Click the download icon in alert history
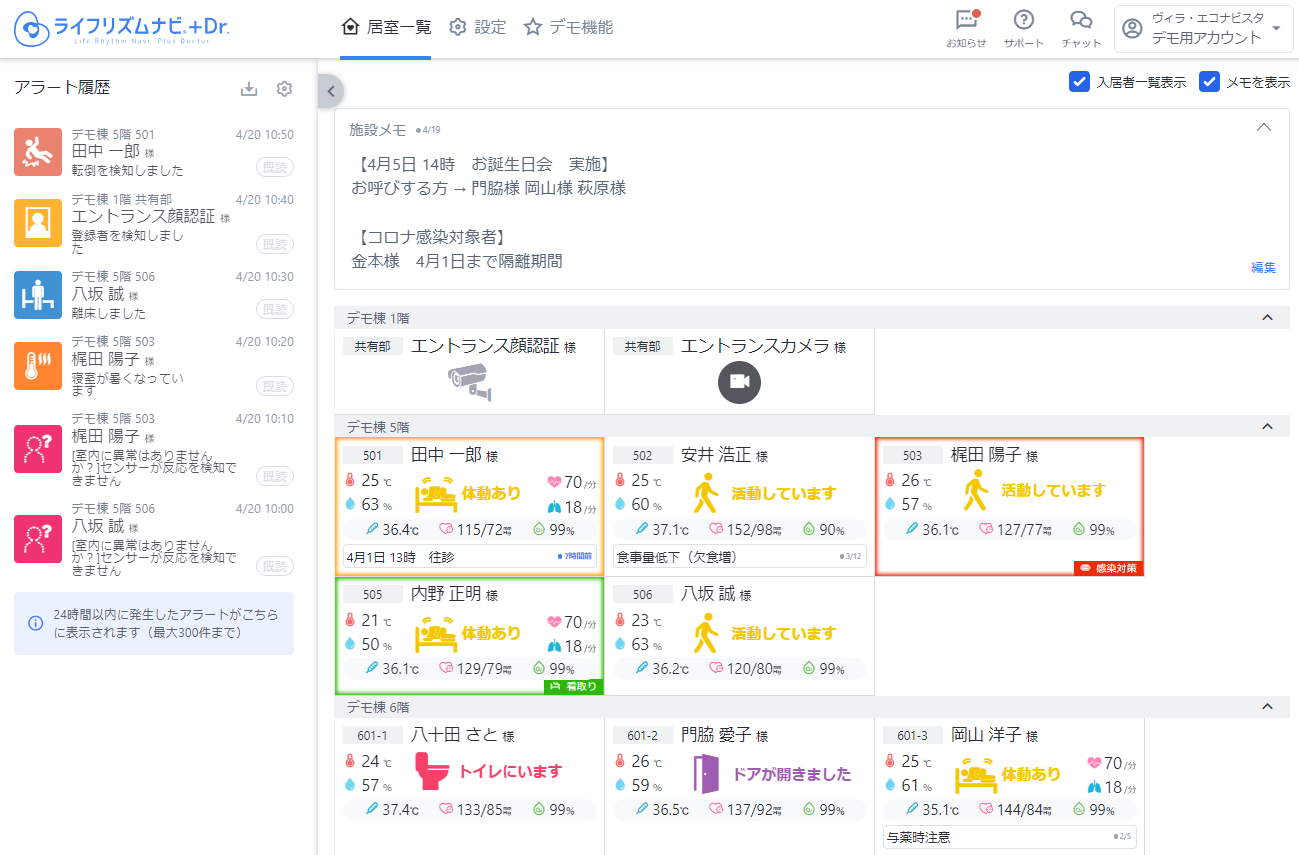1299x855 pixels. point(249,89)
